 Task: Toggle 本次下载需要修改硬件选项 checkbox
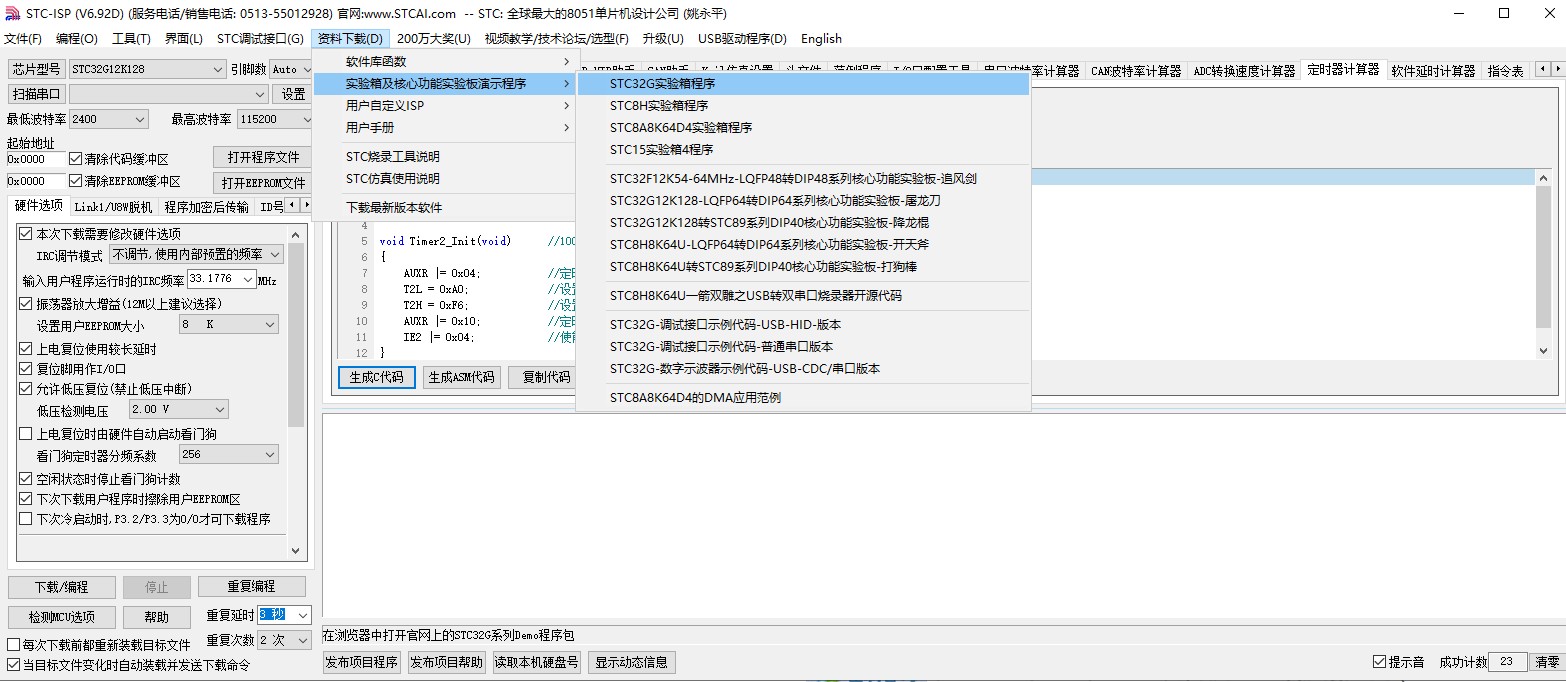tap(26, 234)
